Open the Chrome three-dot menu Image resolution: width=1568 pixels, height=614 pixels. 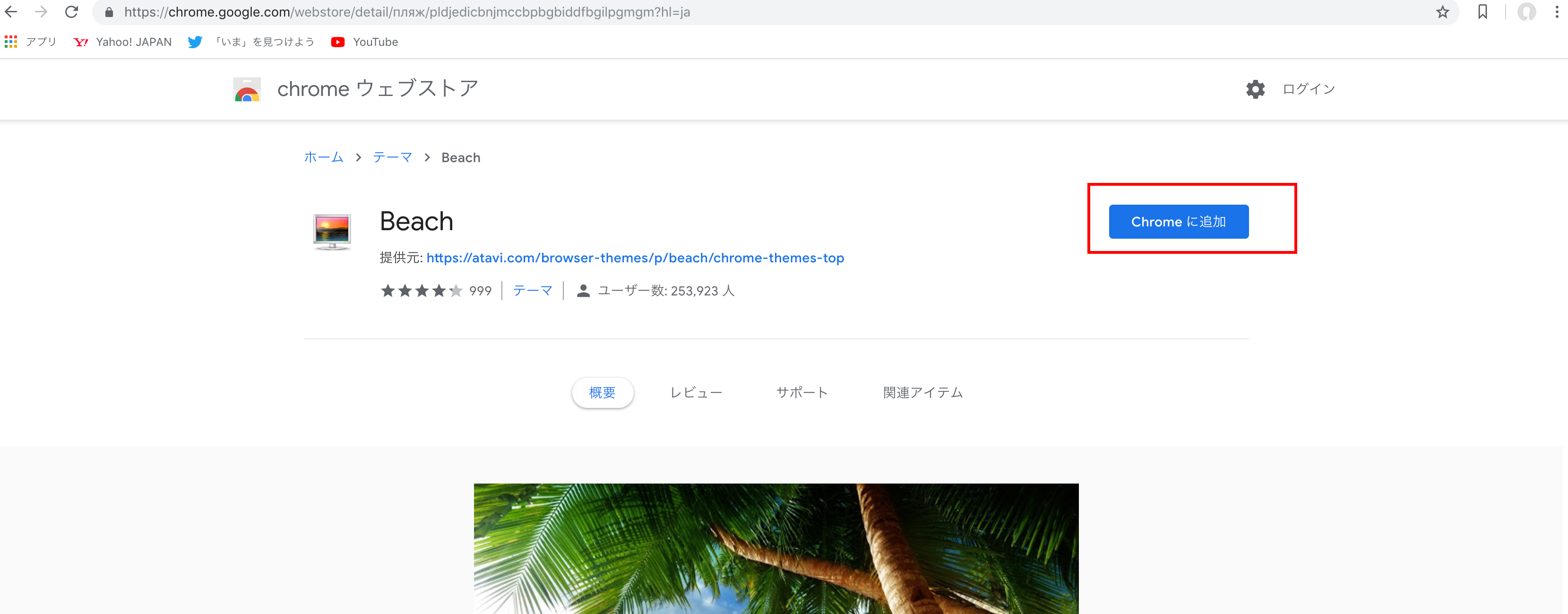(1557, 12)
